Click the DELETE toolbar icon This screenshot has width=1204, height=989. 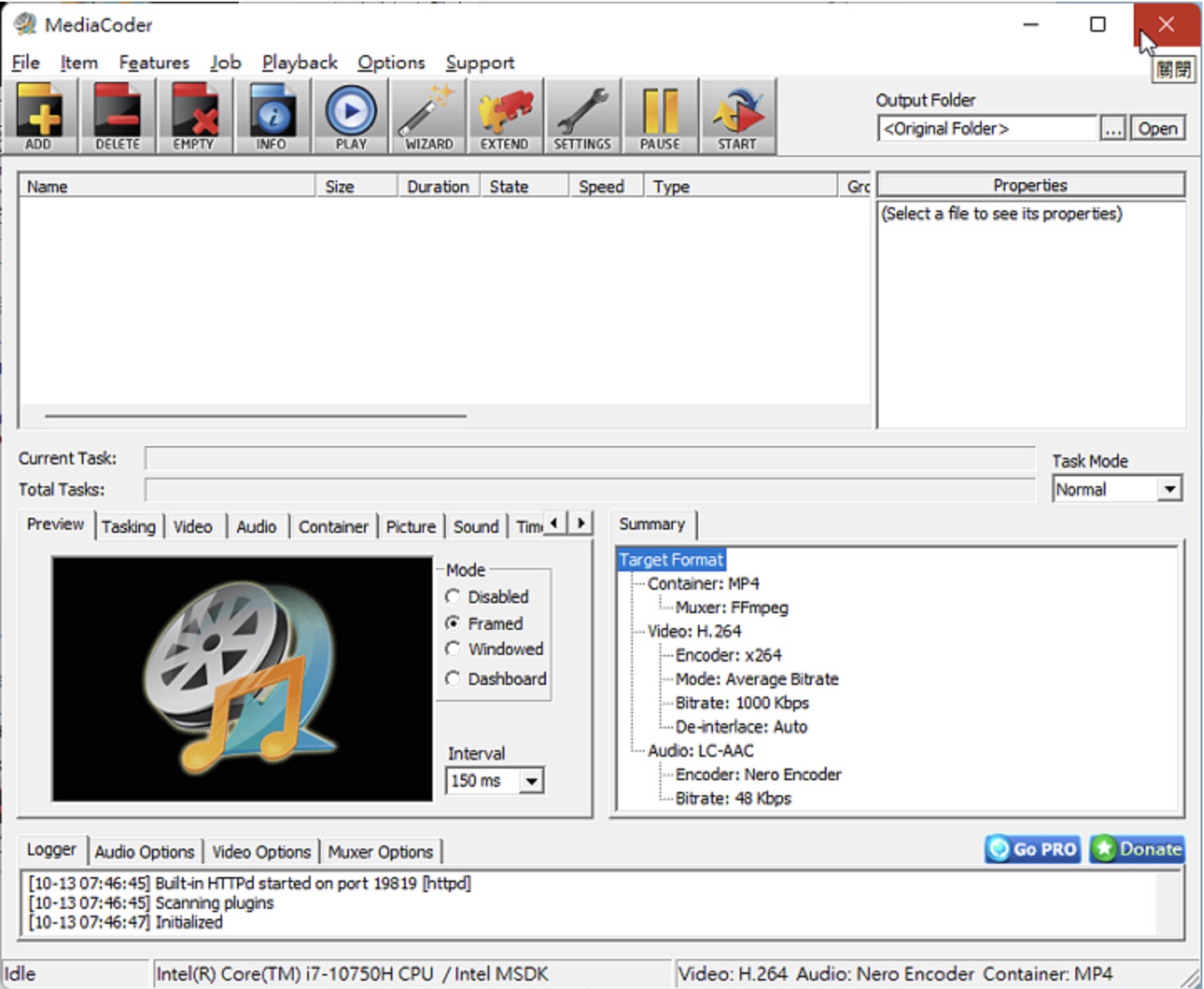click(117, 116)
